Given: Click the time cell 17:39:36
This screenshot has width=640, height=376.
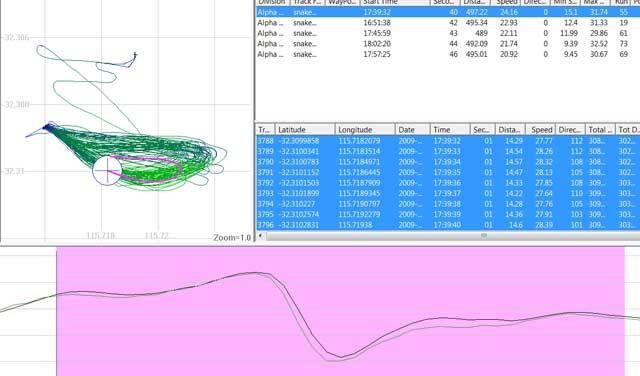Looking at the screenshot, I should pyautogui.click(x=447, y=183).
